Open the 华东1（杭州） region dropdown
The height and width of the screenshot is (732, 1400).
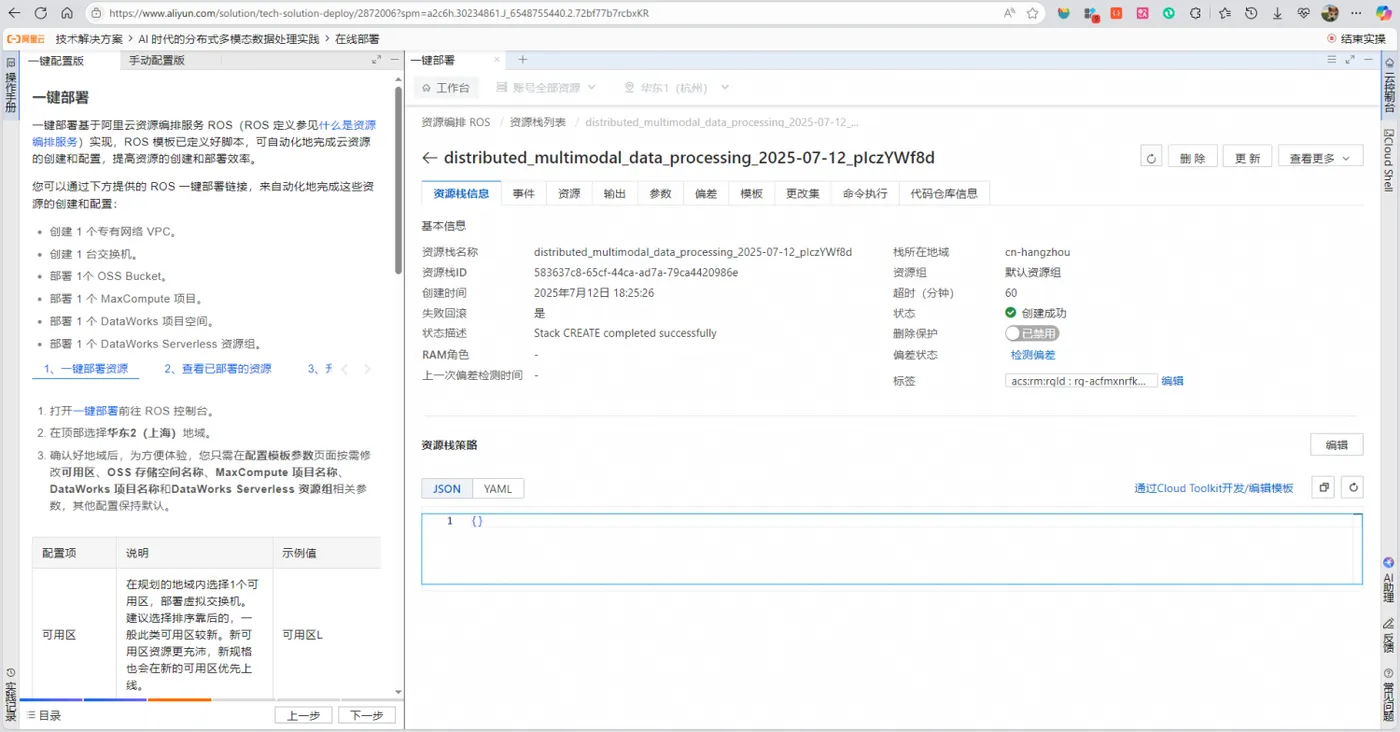(677, 88)
